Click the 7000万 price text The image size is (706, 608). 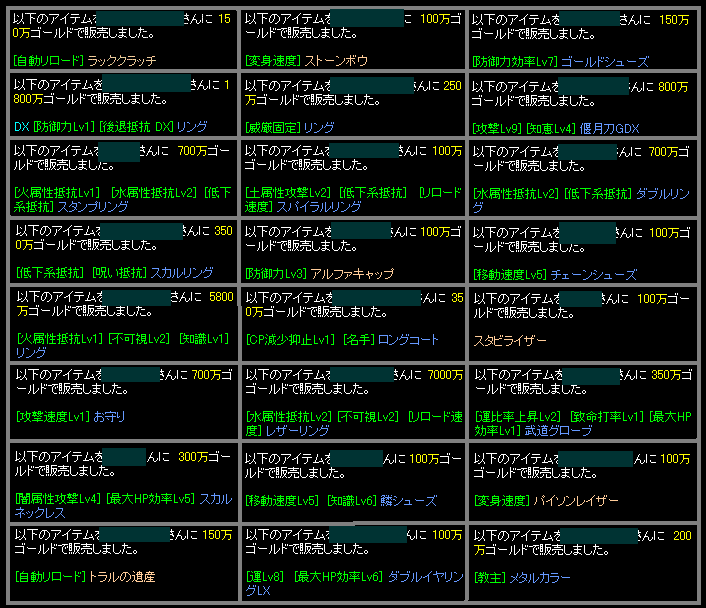[x=445, y=374]
